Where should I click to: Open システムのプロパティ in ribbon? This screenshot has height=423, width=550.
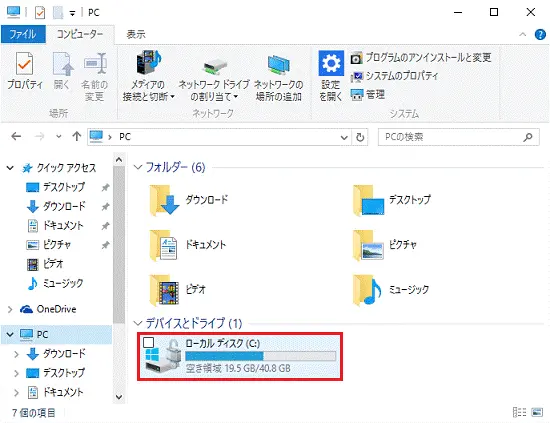pyautogui.click(x=394, y=76)
